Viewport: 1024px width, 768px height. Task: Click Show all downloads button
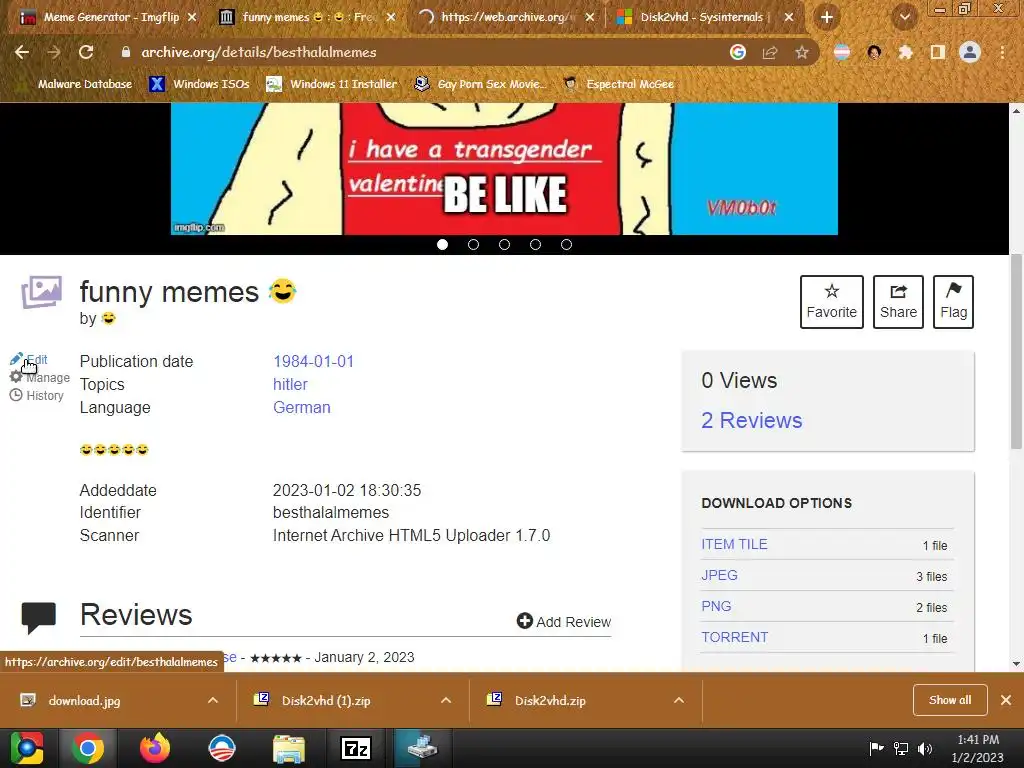pos(950,700)
